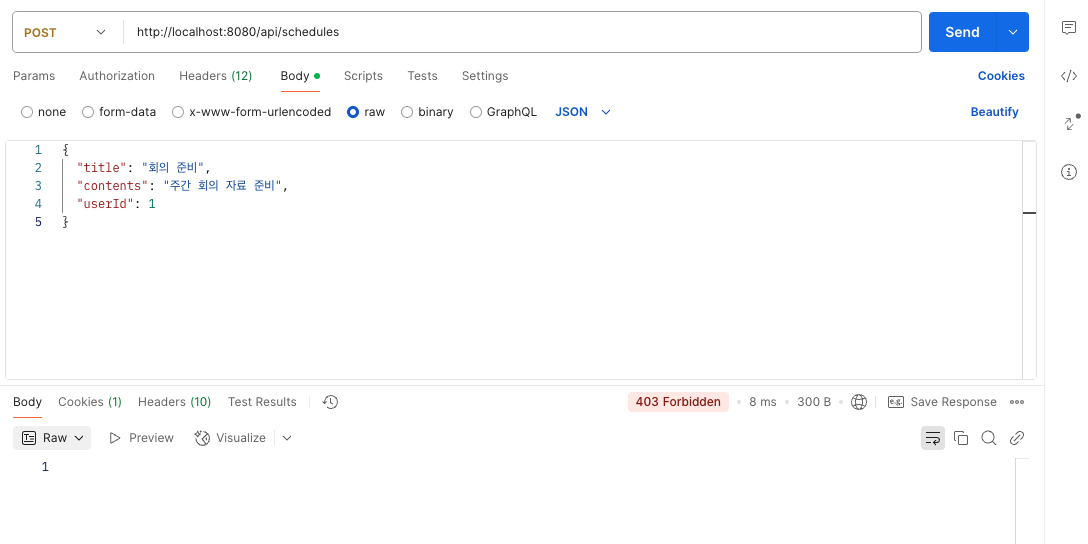Click the 300 B response size

coord(813,402)
